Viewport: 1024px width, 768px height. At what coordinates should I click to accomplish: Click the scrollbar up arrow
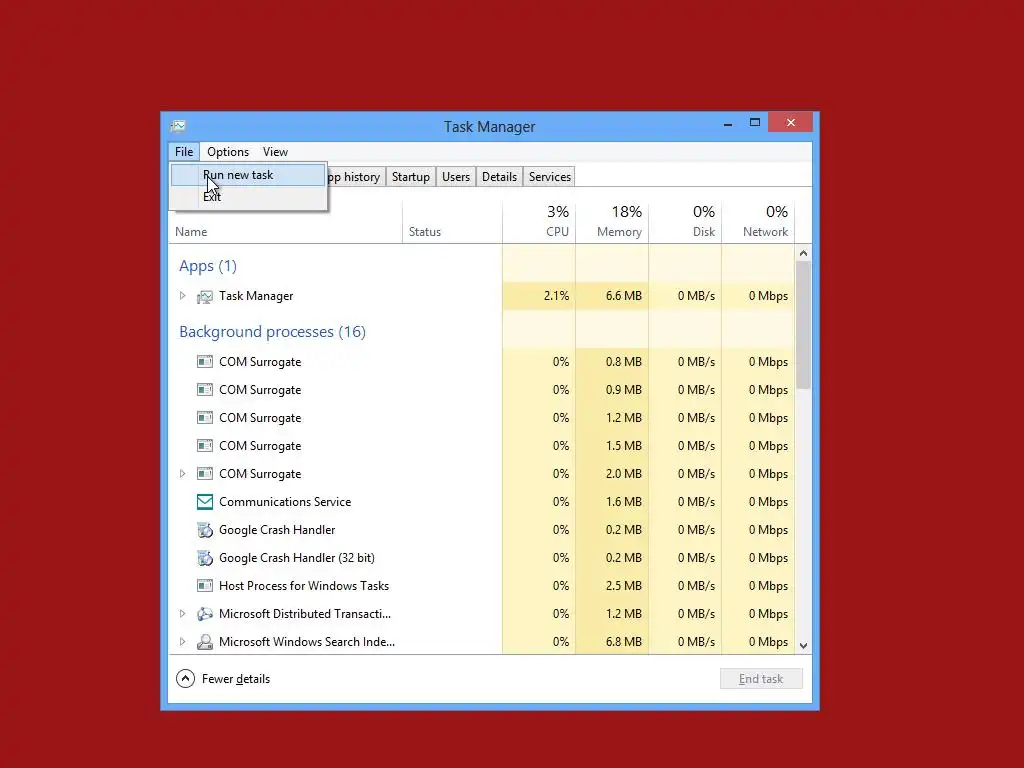coord(803,253)
